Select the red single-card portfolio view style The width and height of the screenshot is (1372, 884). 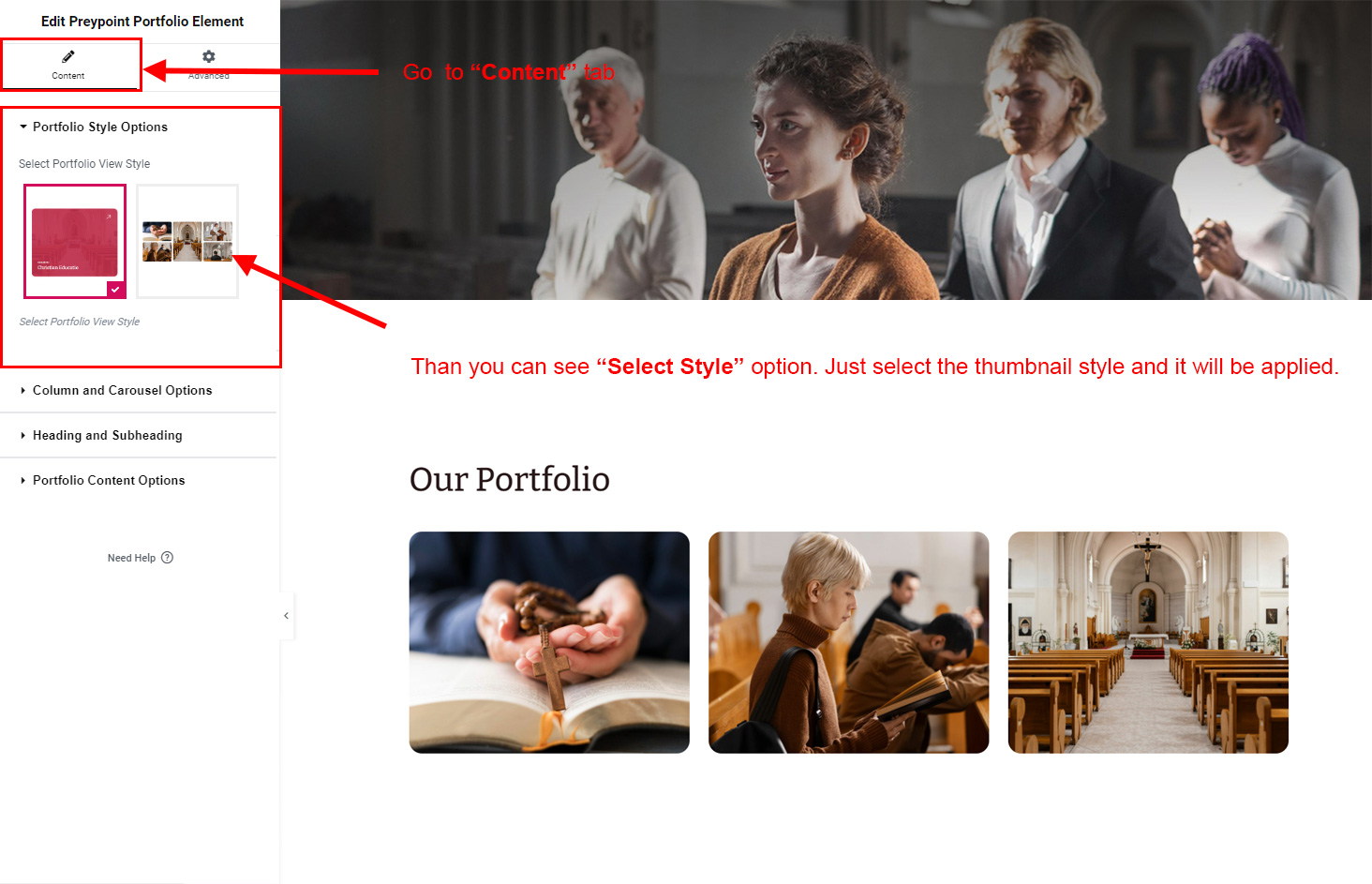[75, 242]
